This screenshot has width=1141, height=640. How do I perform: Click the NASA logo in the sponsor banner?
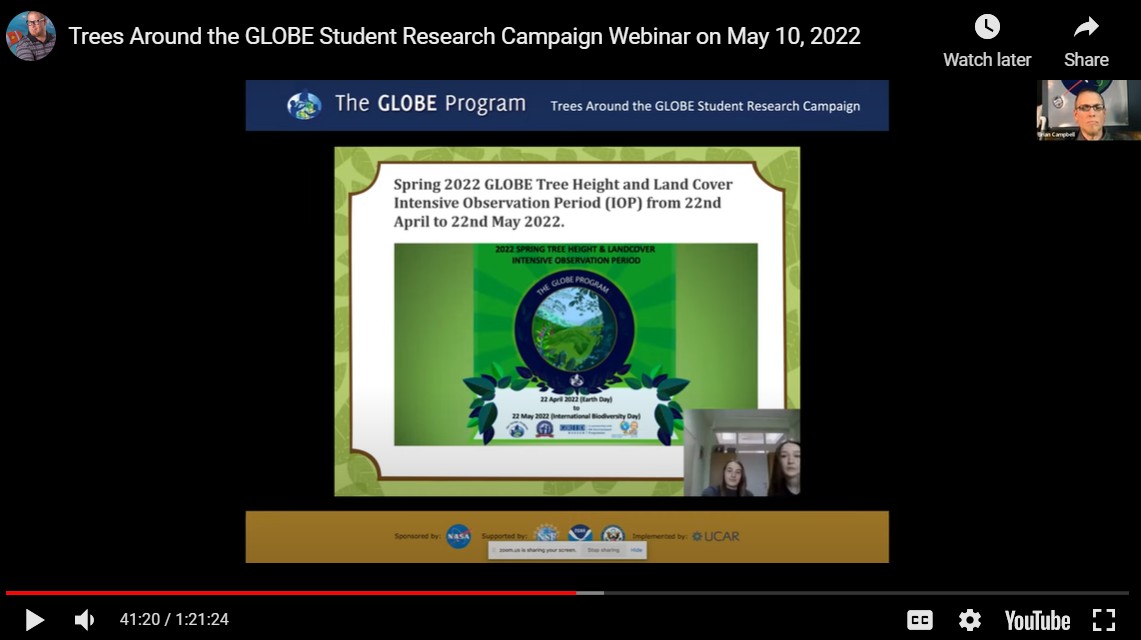click(458, 537)
